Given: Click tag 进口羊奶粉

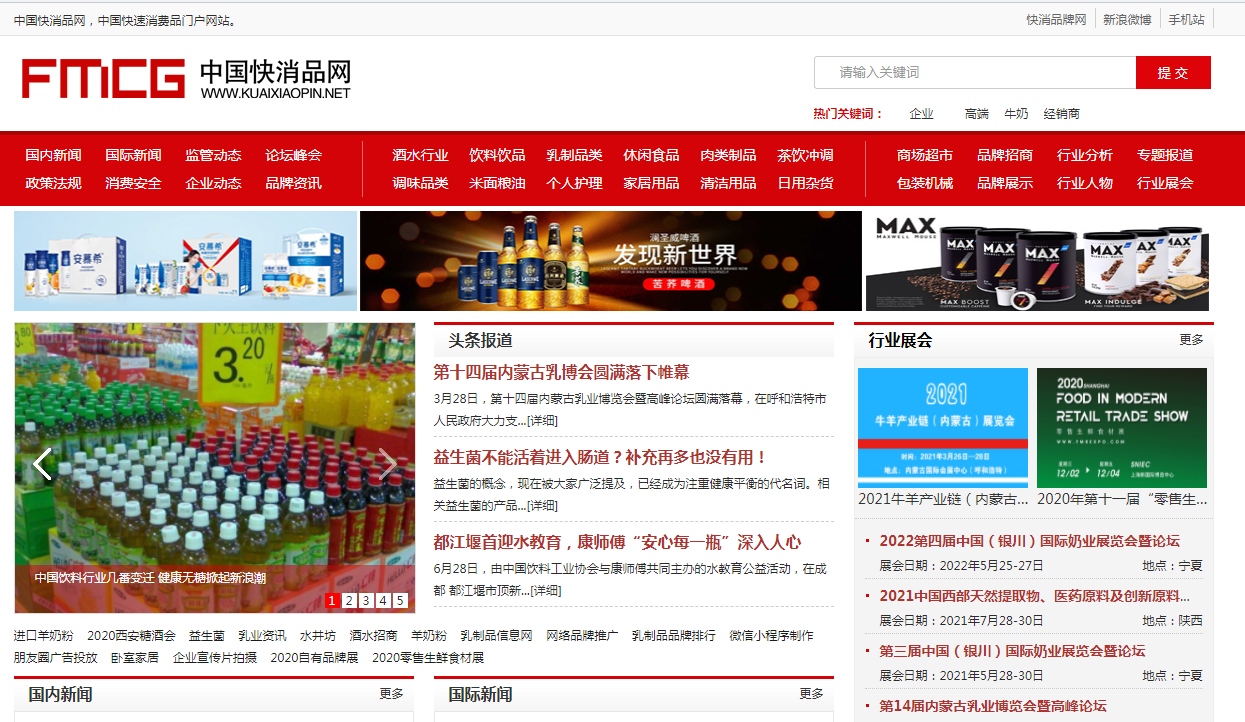Looking at the screenshot, I should point(44,636).
